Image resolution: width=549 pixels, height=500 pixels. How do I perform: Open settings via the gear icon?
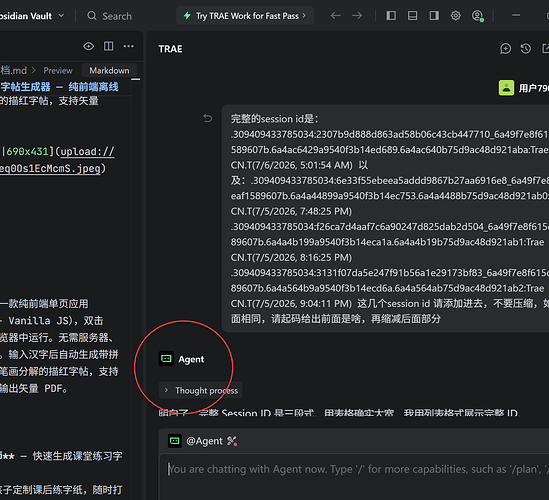point(456,15)
